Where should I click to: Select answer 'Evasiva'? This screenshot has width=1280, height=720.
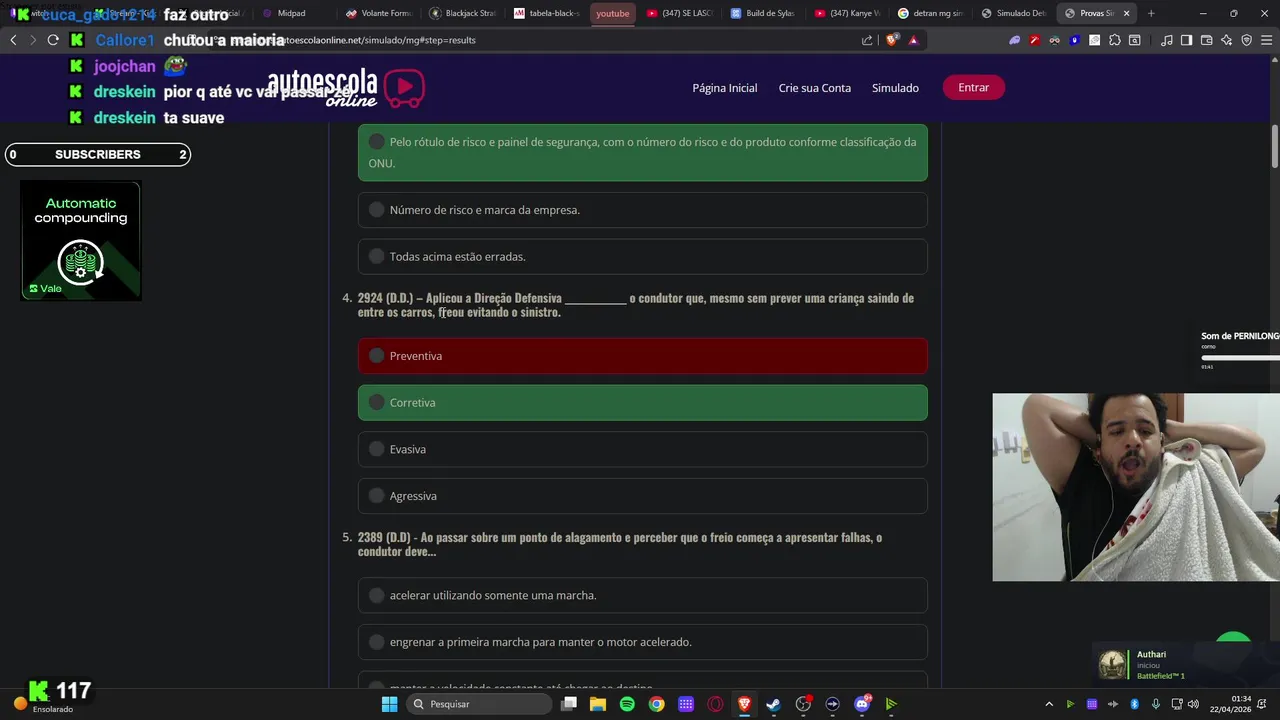pyautogui.click(x=642, y=449)
